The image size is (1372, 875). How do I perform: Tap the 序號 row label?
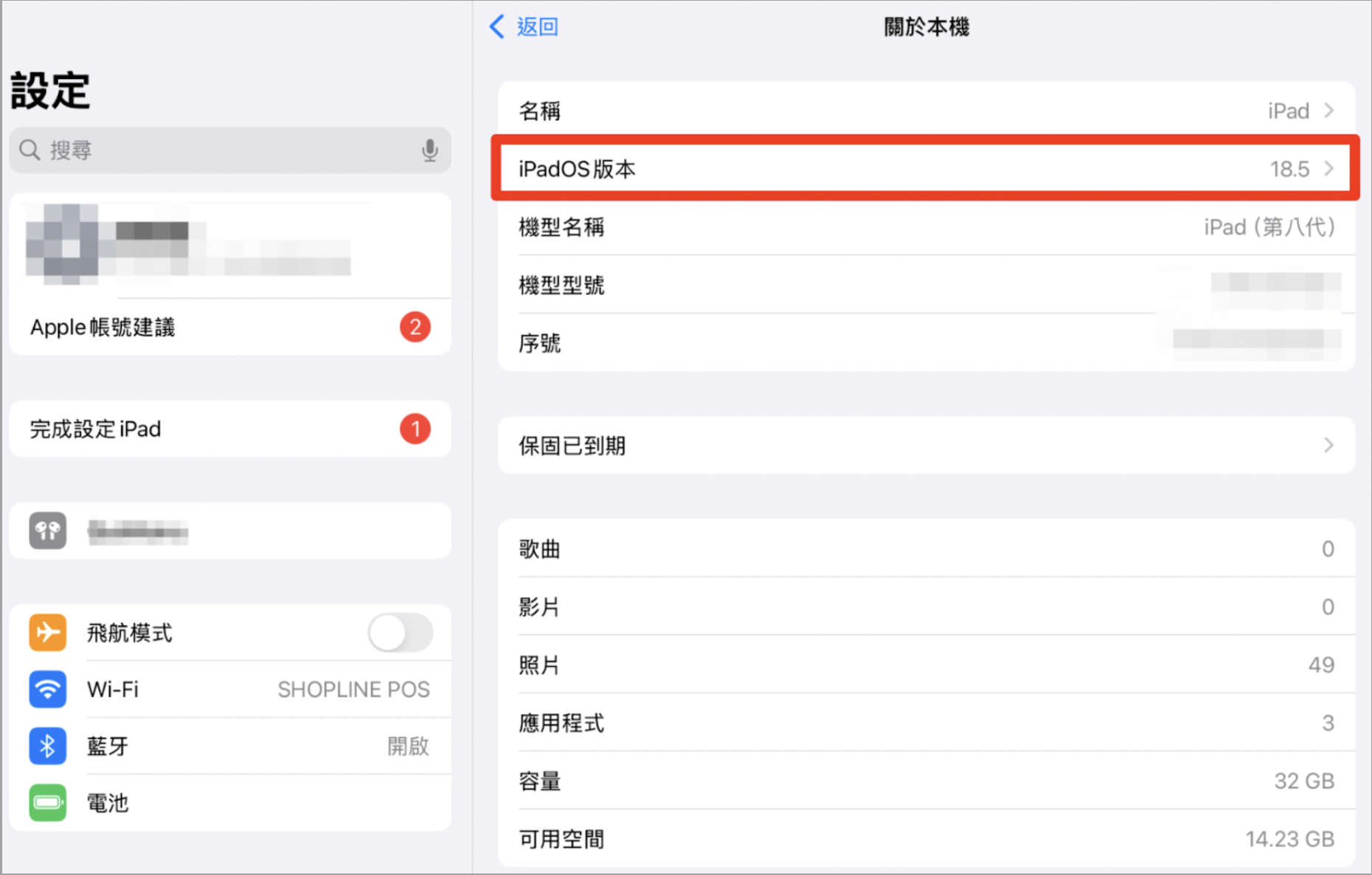pyautogui.click(x=539, y=343)
